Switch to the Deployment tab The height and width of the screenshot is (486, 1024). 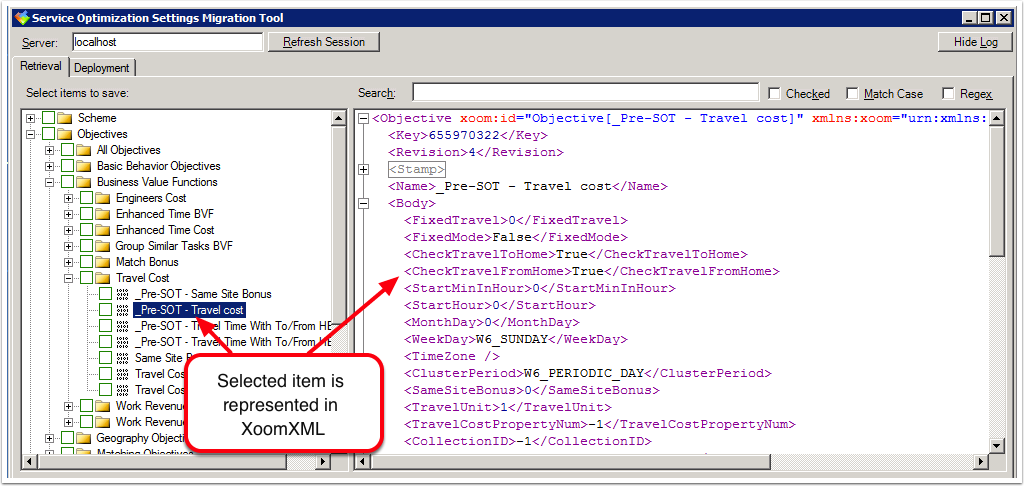102,68
